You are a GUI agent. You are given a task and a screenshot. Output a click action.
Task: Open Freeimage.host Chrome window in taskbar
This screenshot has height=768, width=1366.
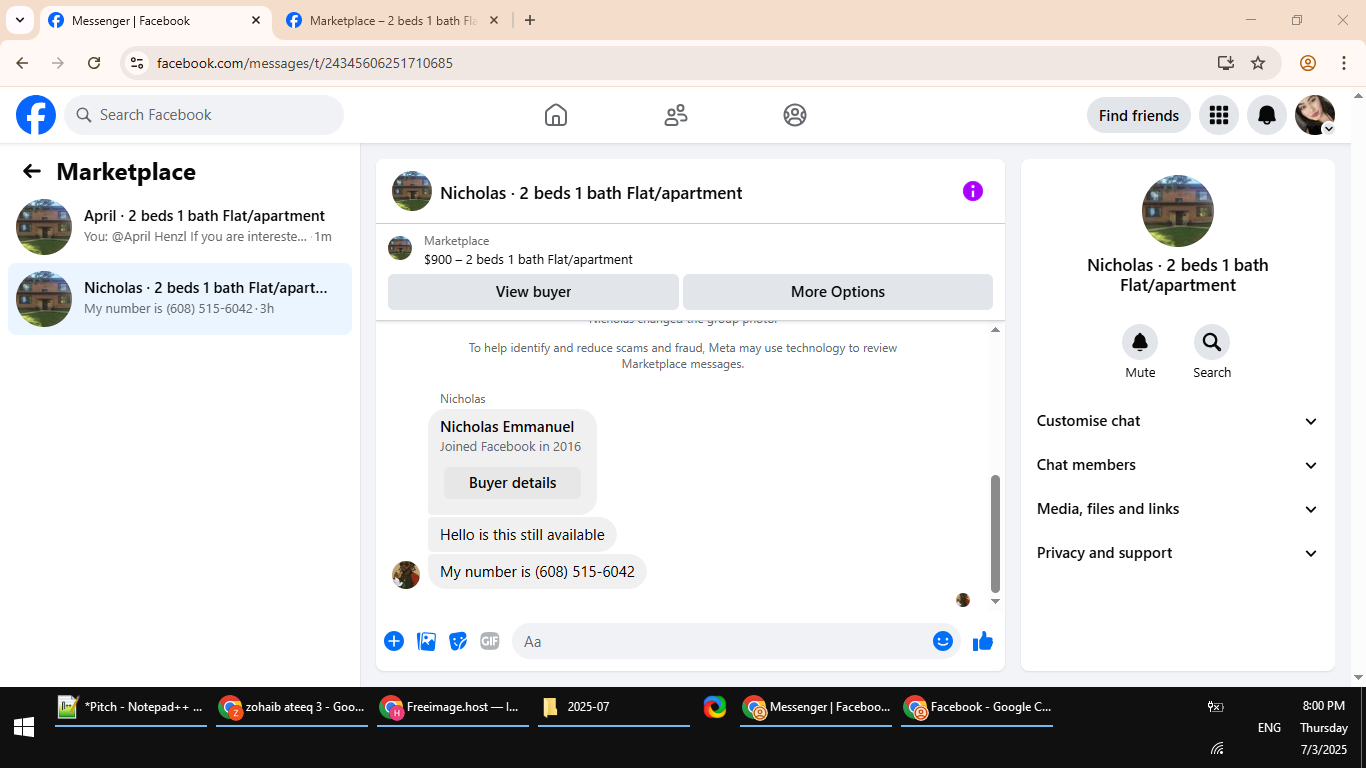[453, 707]
